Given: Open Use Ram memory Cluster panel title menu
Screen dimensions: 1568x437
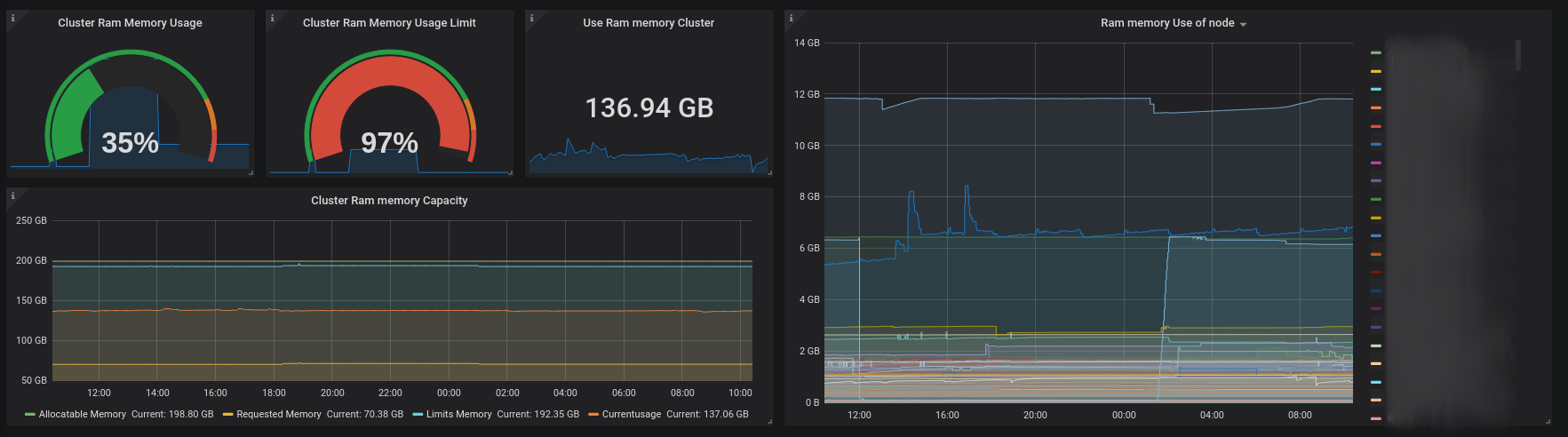Looking at the screenshot, I should tap(649, 23).
